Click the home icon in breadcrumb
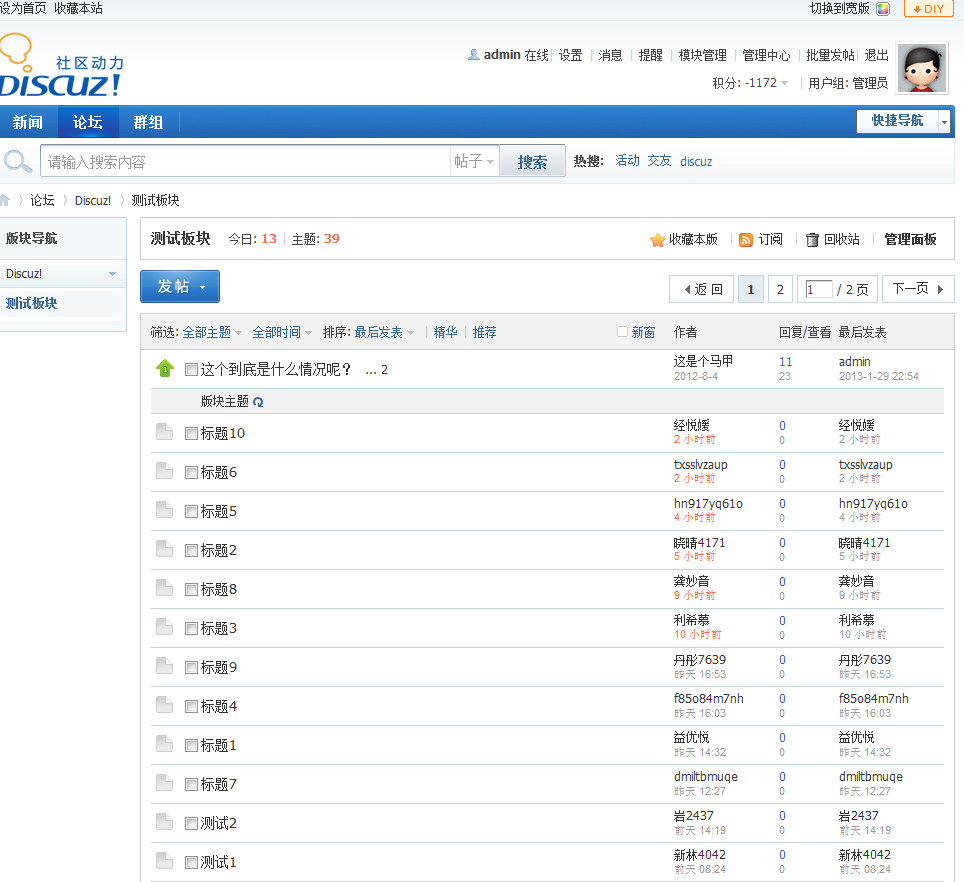Screen dimensions: 964x882 point(5,200)
